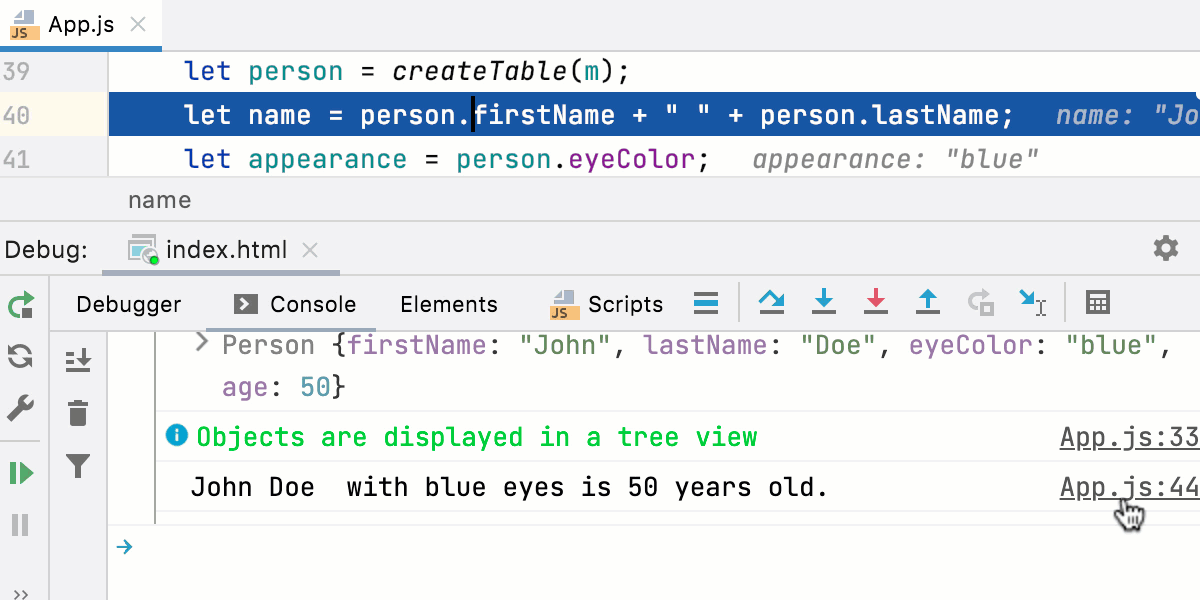Expand hidden sidebar actions with double chevron
The width and height of the screenshot is (1200, 600).
coord(20,590)
